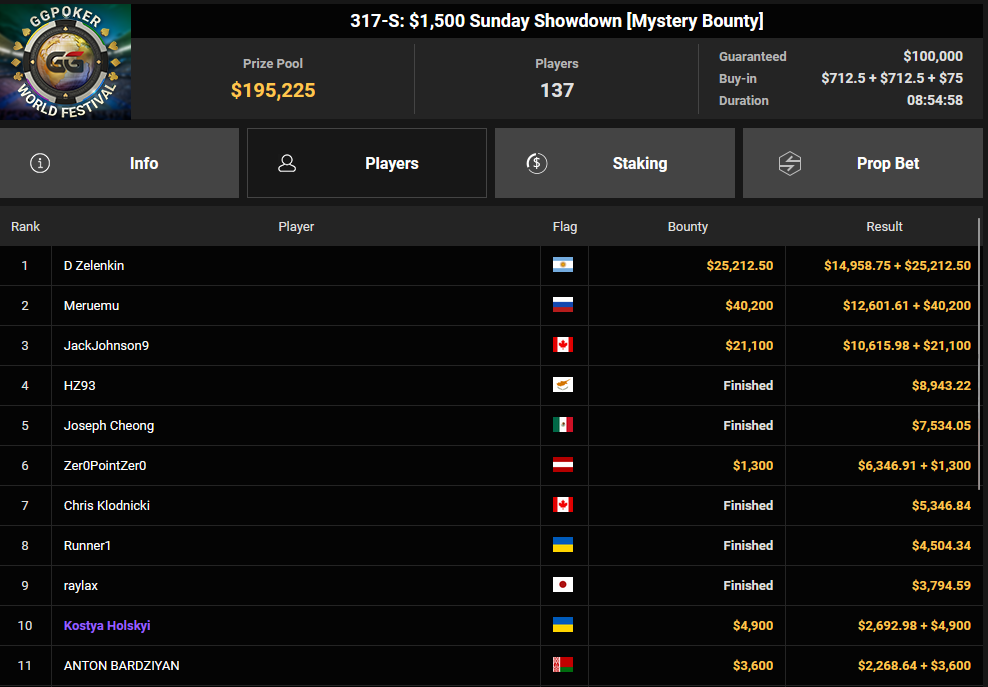Click the Mexico flag beside Joseph Cheong
Screen dimensions: 988x687
pos(563,426)
